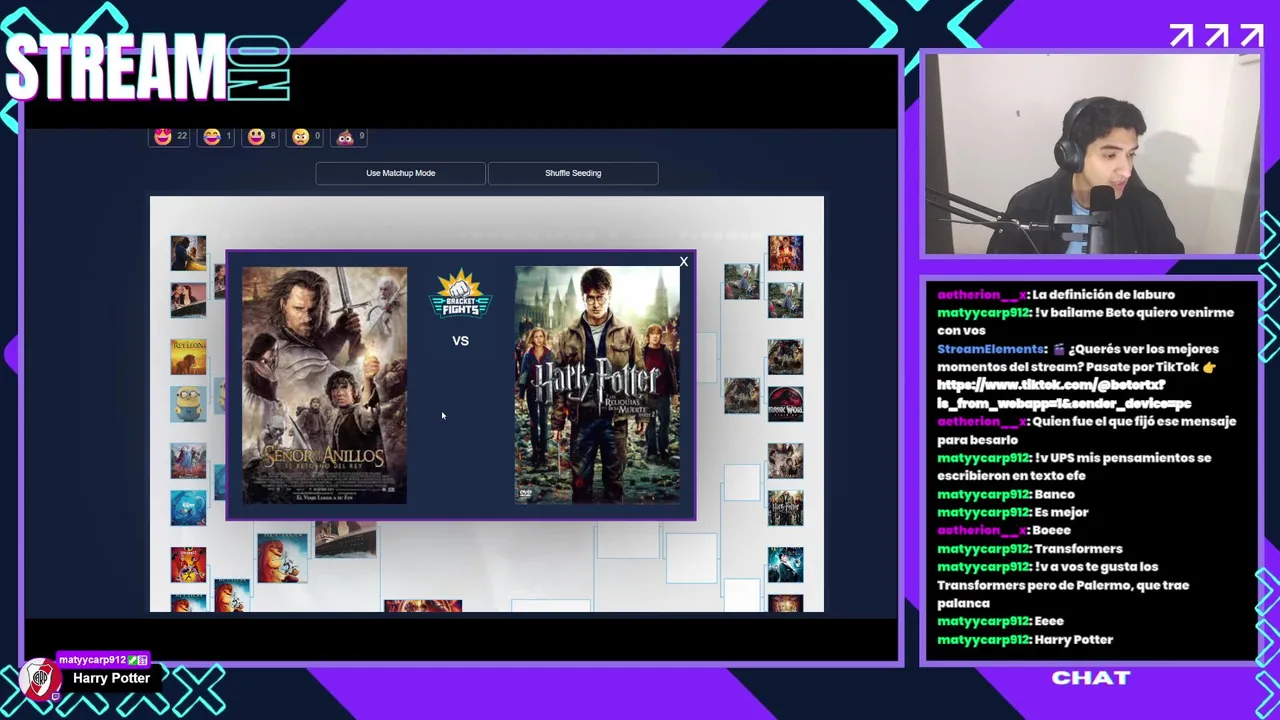
Task: Click the River Plate badge in the message overlay
Action: tap(41, 679)
